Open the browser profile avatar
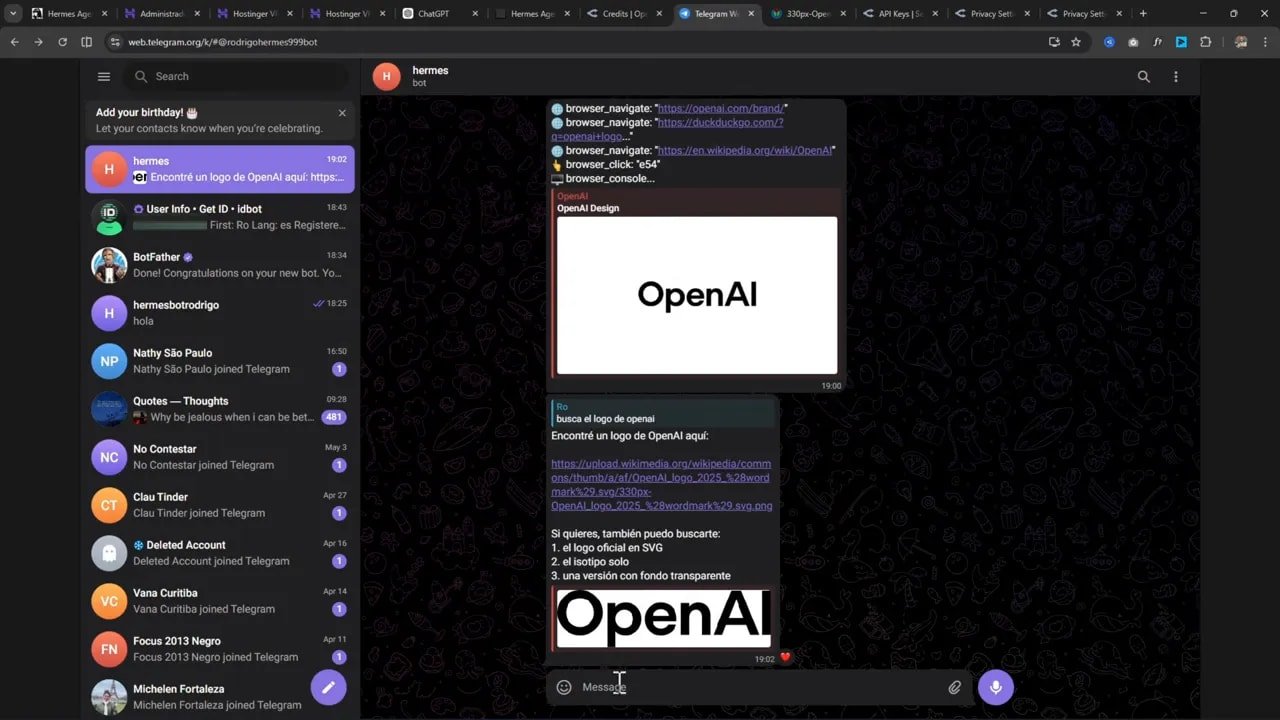Viewport: 1280px width, 720px height. (x=1241, y=42)
